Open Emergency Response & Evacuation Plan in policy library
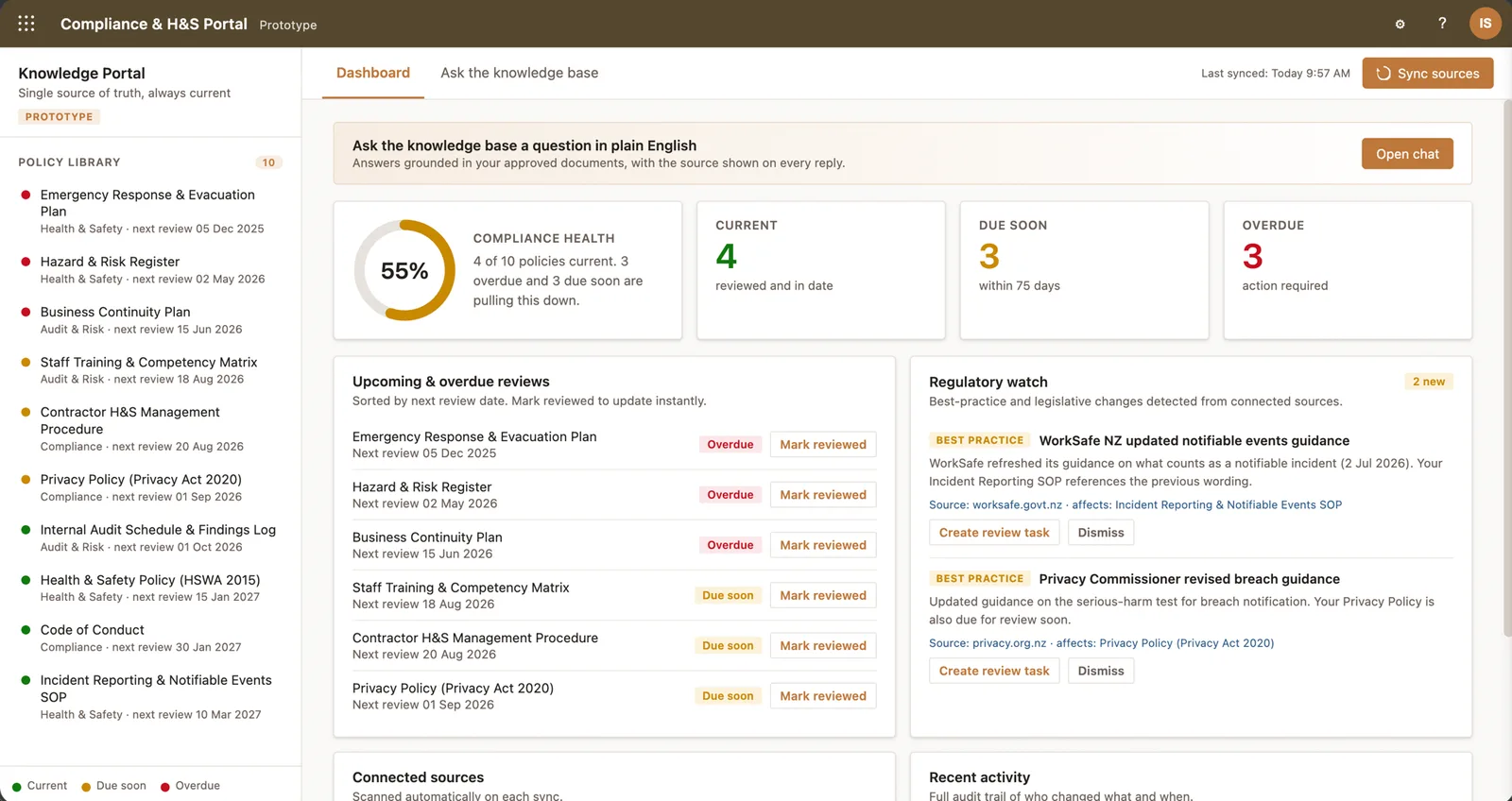This screenshot has height=801, width=1512. [x=151, y=212]
